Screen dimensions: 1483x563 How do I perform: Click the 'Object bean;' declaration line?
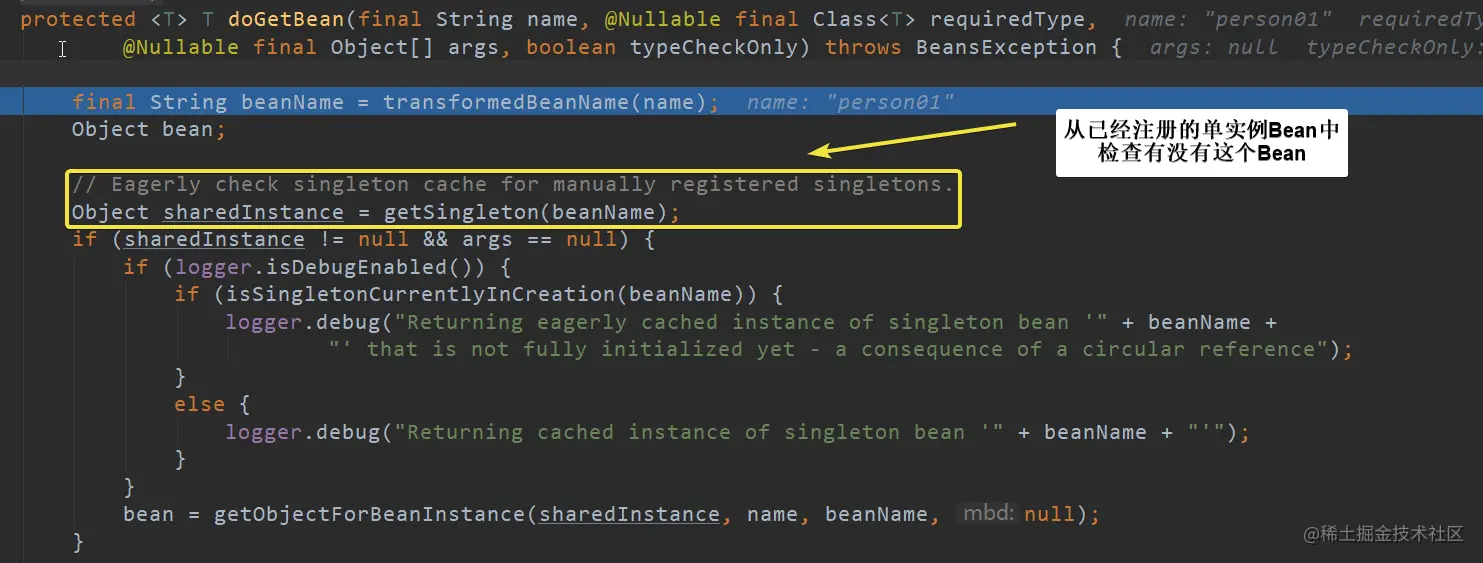[149, 129]
